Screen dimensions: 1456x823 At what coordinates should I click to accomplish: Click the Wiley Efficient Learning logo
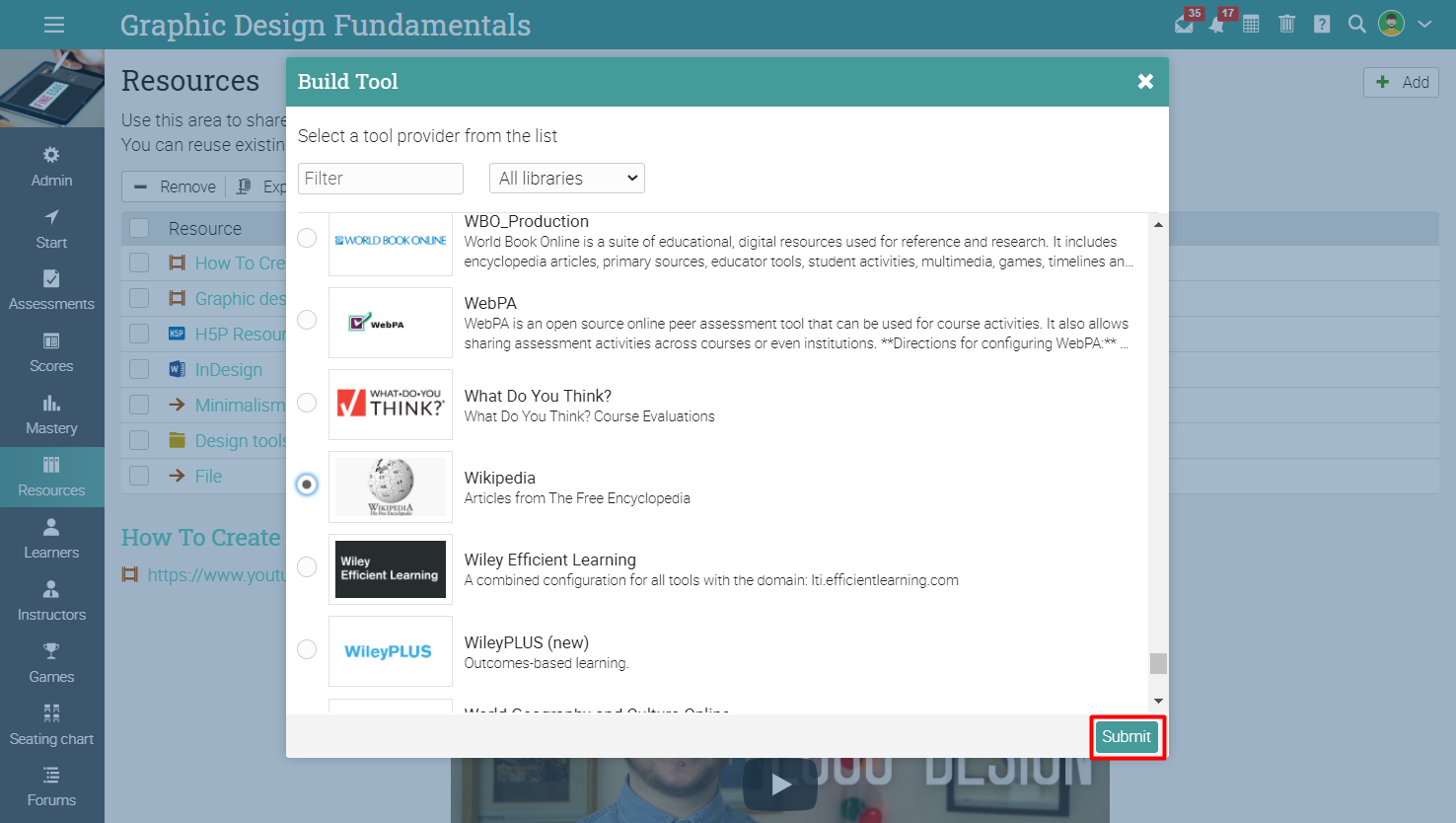pos(391,569)
